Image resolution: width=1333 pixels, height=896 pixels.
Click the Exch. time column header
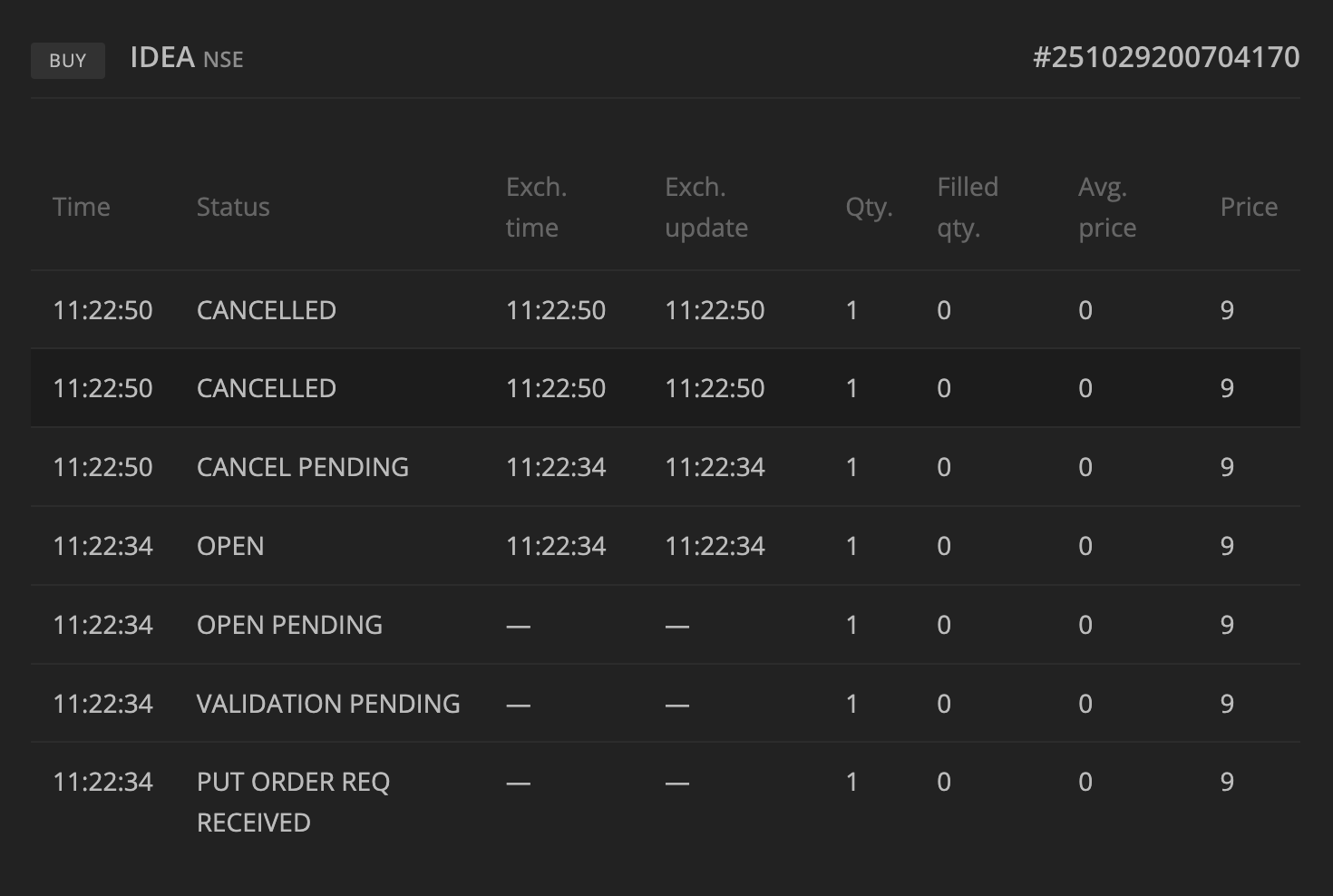point(536,207)
